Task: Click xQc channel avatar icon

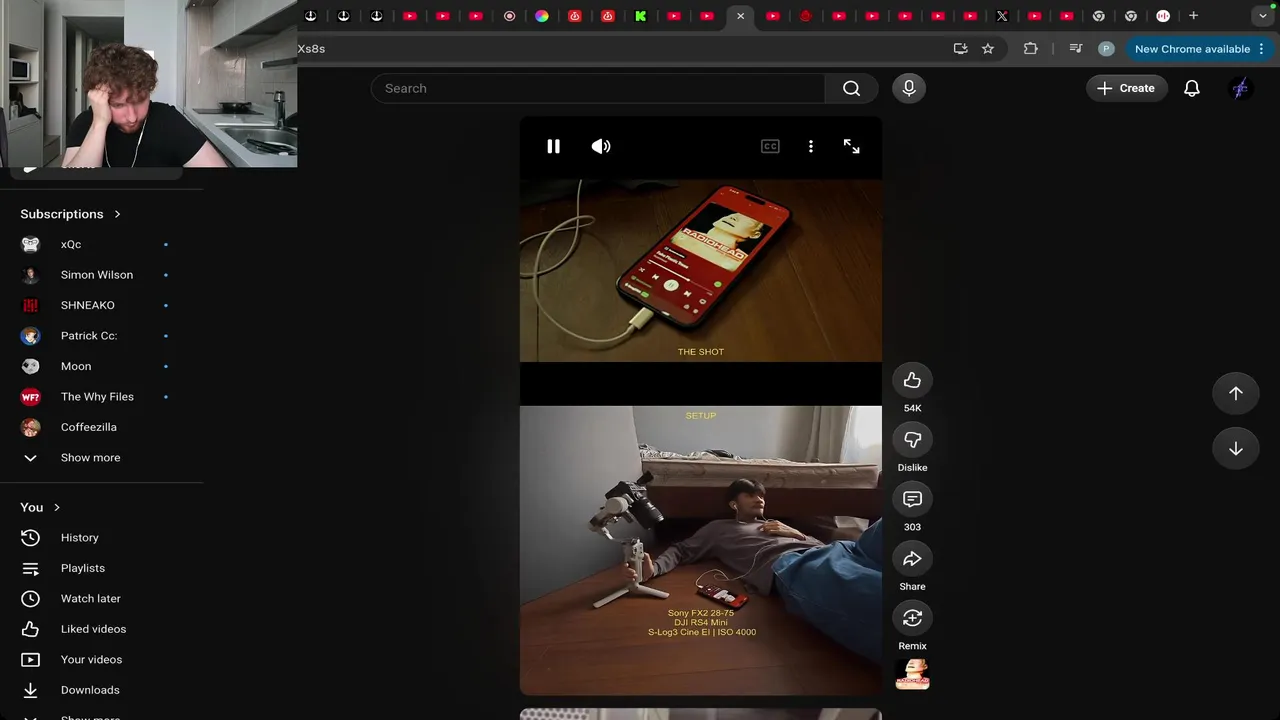Action: click(30, 244)
